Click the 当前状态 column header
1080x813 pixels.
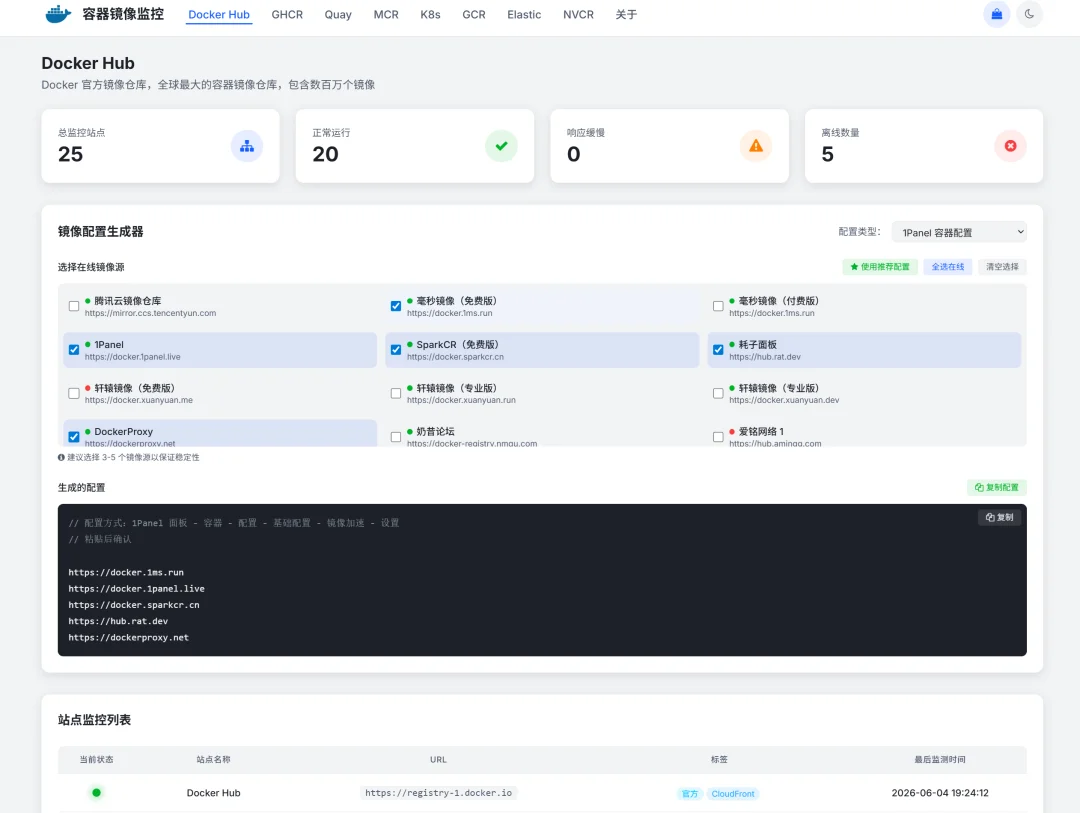pyautogui.click(x=96, y=759)
